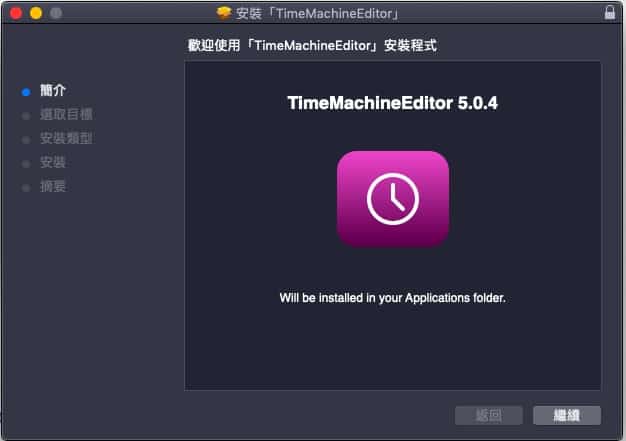Click the installer package icon in title bar

click(224, 13)
